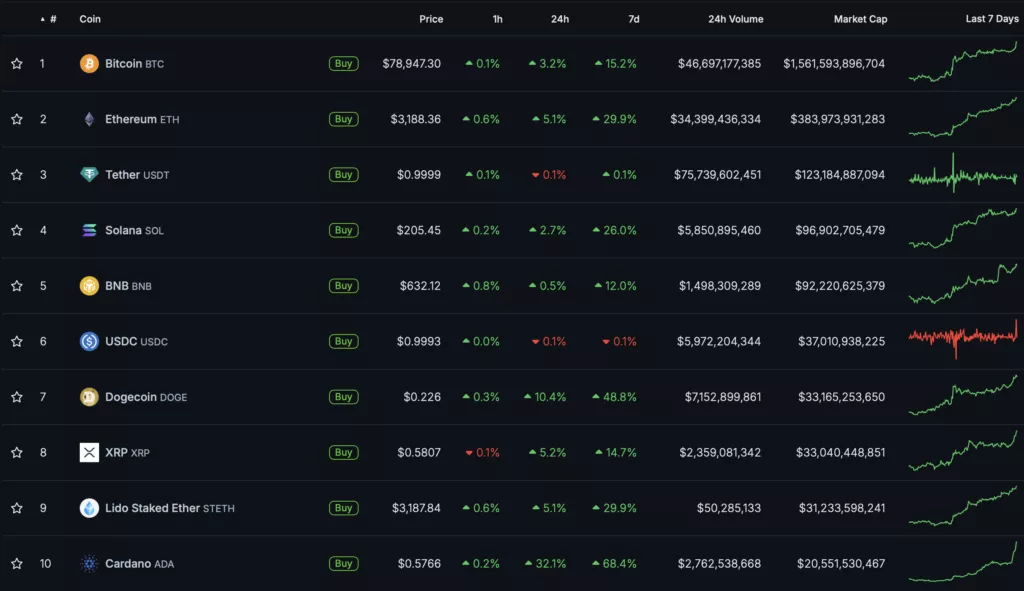This screenshot has height=591, width=1024.
Task: Sort by the 24h Volume column header
Action: point(735,19)
